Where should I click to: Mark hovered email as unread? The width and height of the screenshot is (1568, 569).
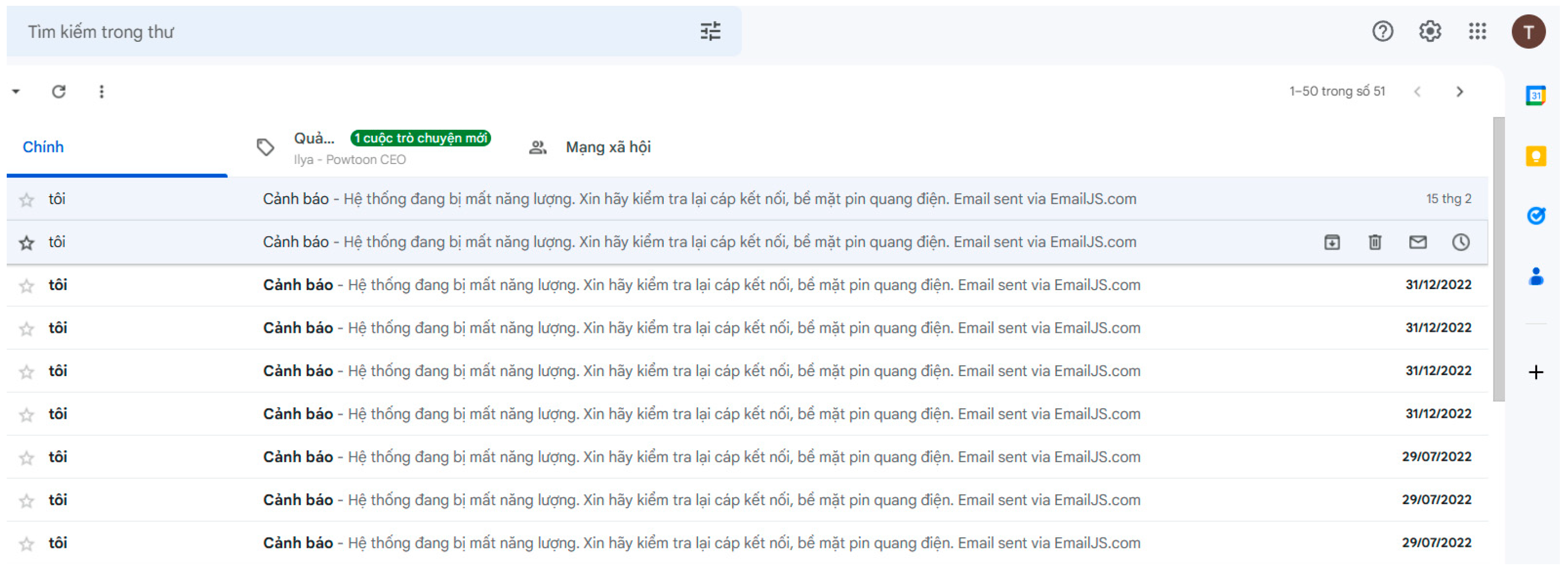pyautogui.click(x=1417, y=242)
